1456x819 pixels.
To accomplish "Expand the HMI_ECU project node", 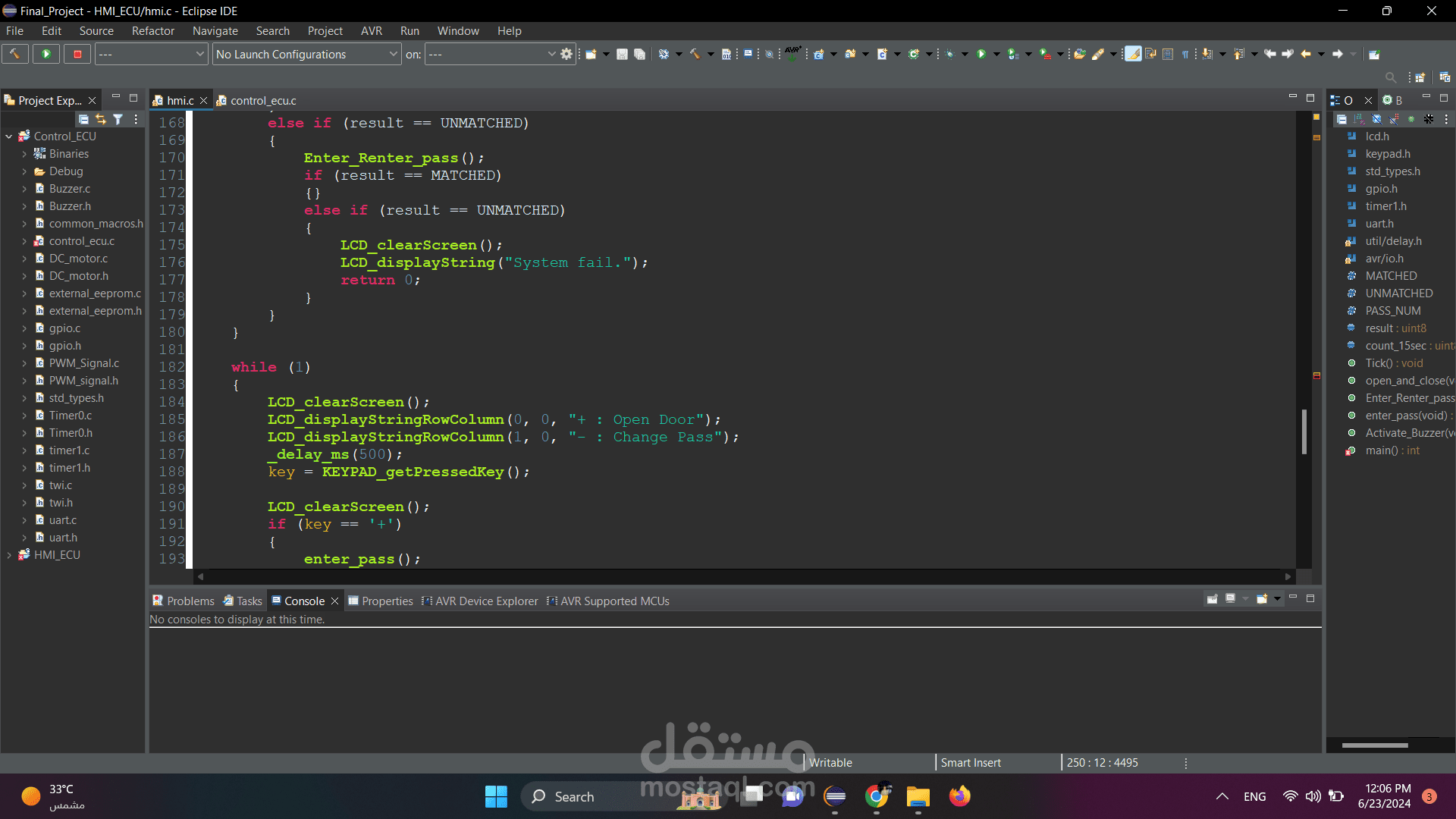I will pos(9,555).
